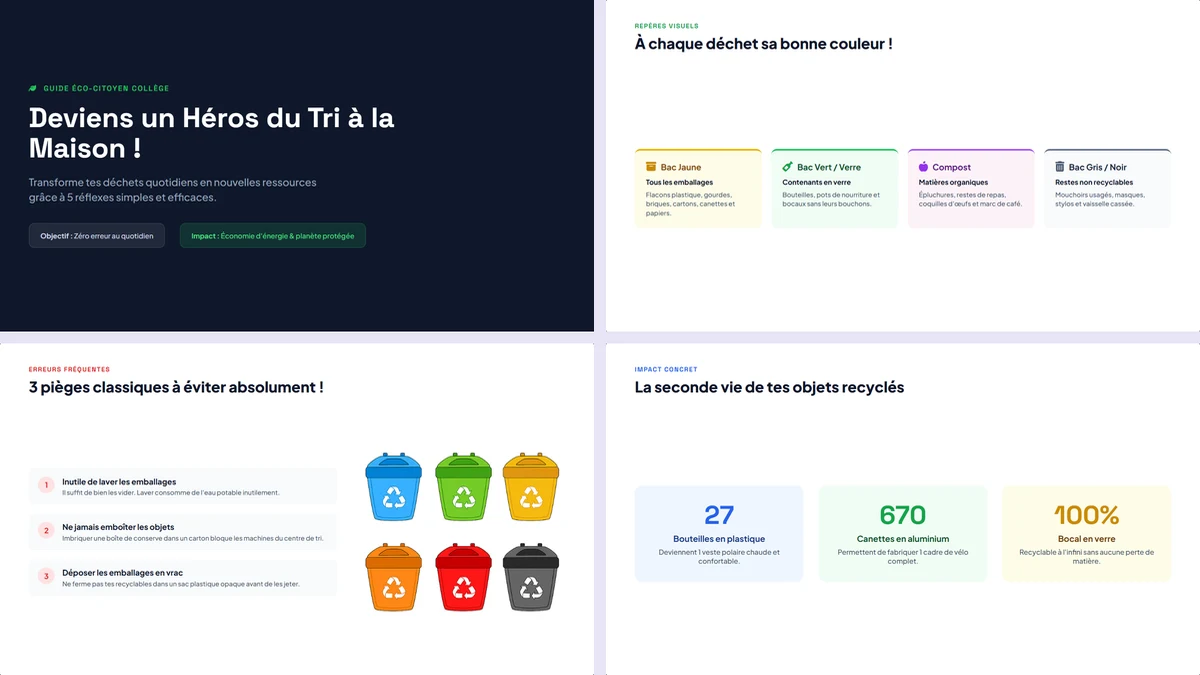Screen dimensions: 1200x675
Task: Click the number 2 badge beside Ne jamais emboîter
Action: (x=46, y=531)
